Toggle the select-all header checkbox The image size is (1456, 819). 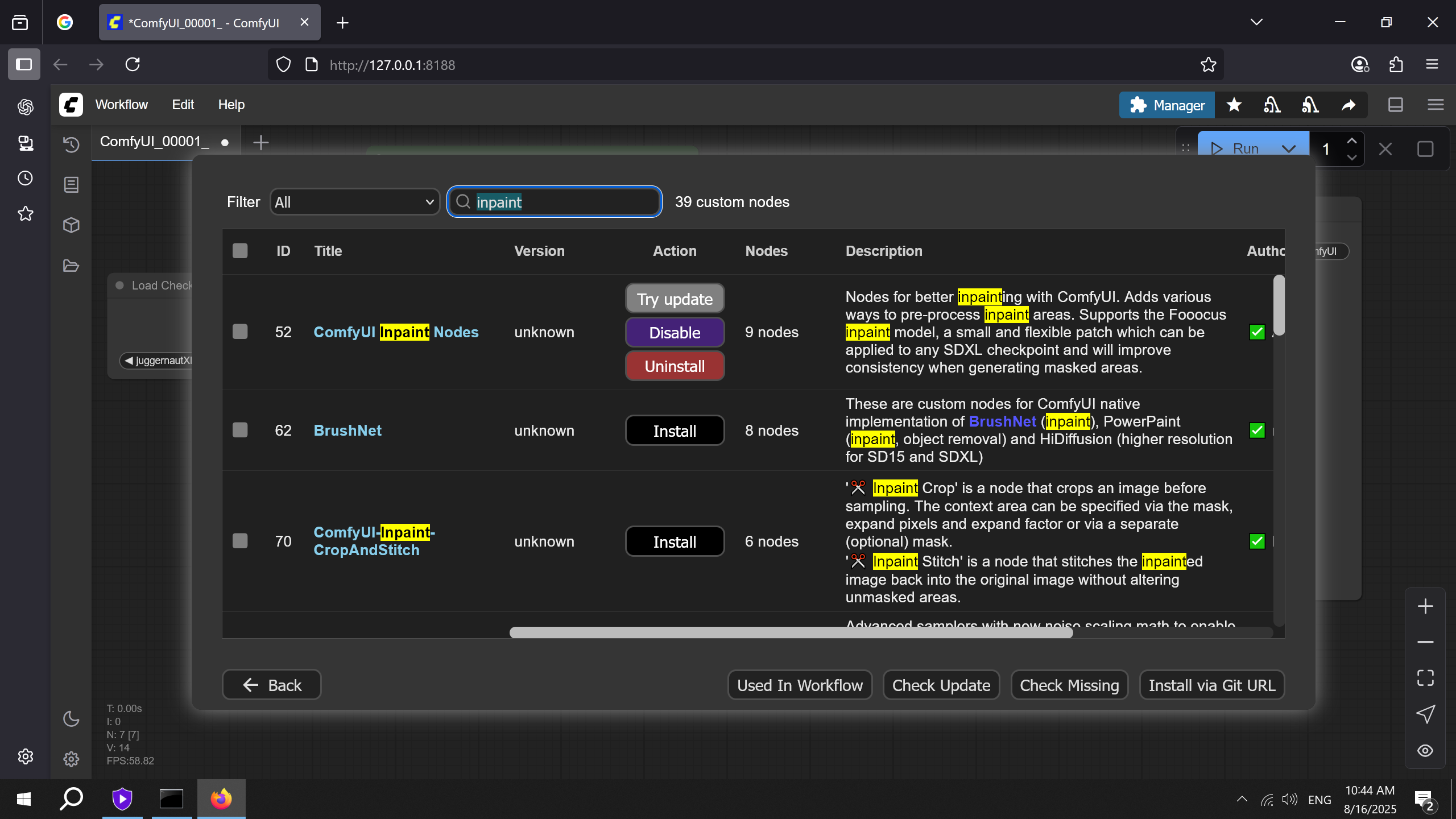point(240,251)
